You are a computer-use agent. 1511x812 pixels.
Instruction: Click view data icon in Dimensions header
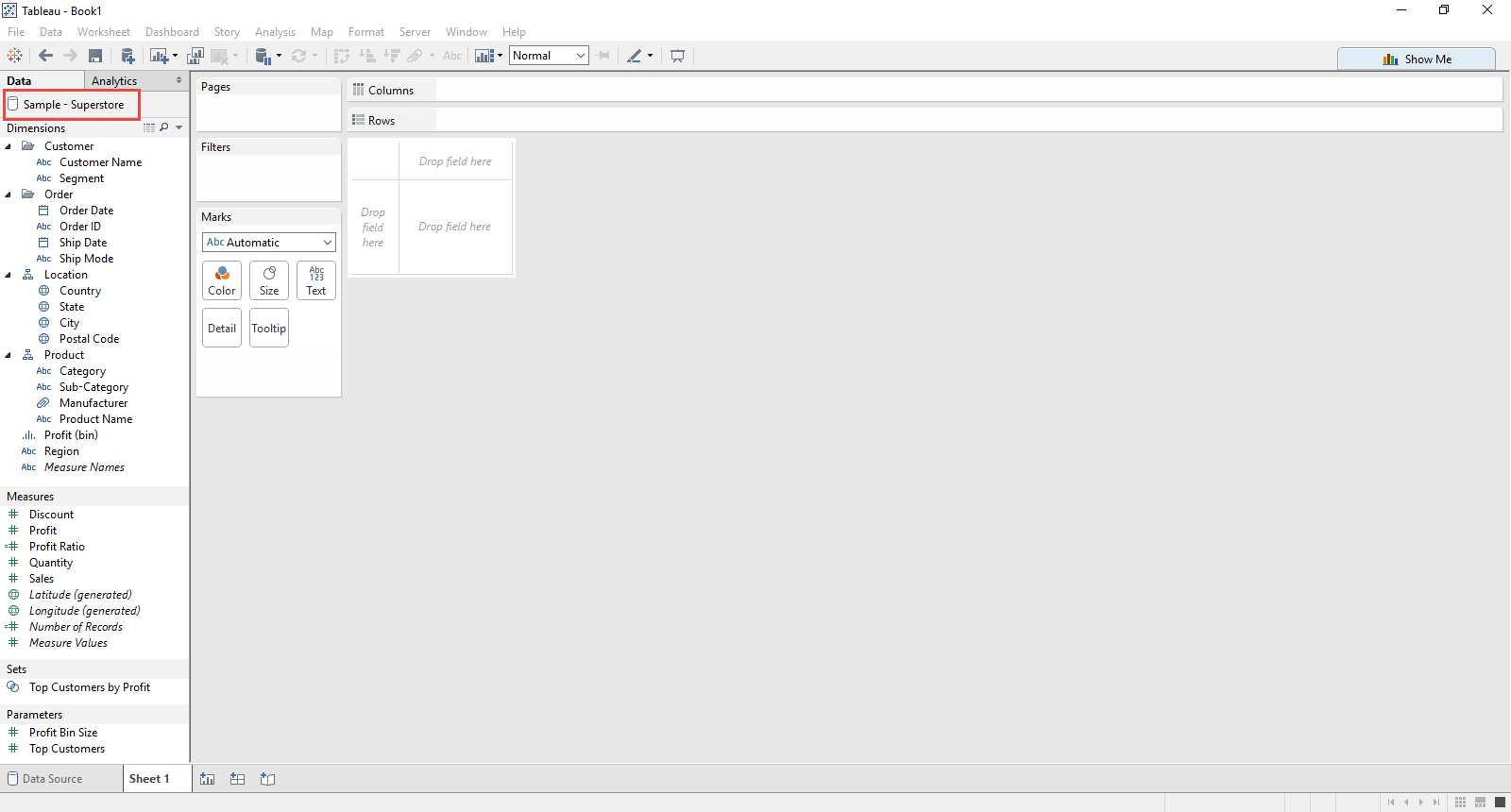[x=149, y=127]
